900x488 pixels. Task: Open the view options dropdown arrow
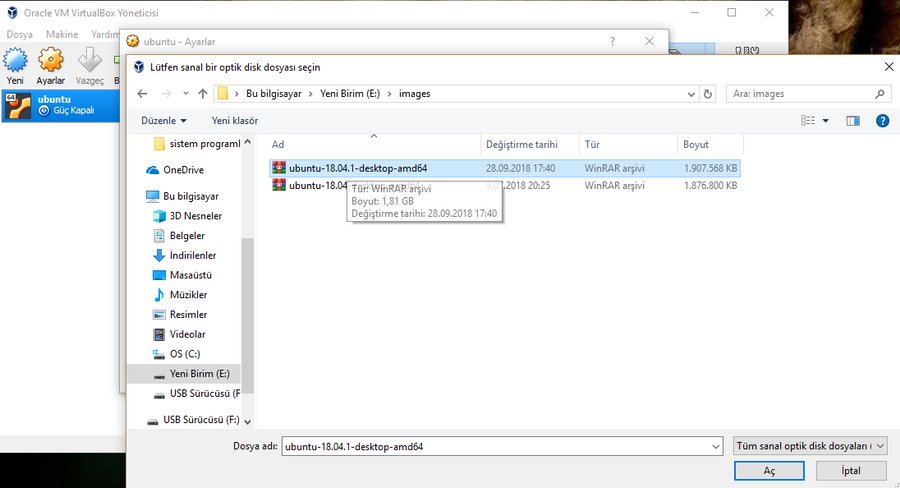pyautogui.click(x=825, y=120)
